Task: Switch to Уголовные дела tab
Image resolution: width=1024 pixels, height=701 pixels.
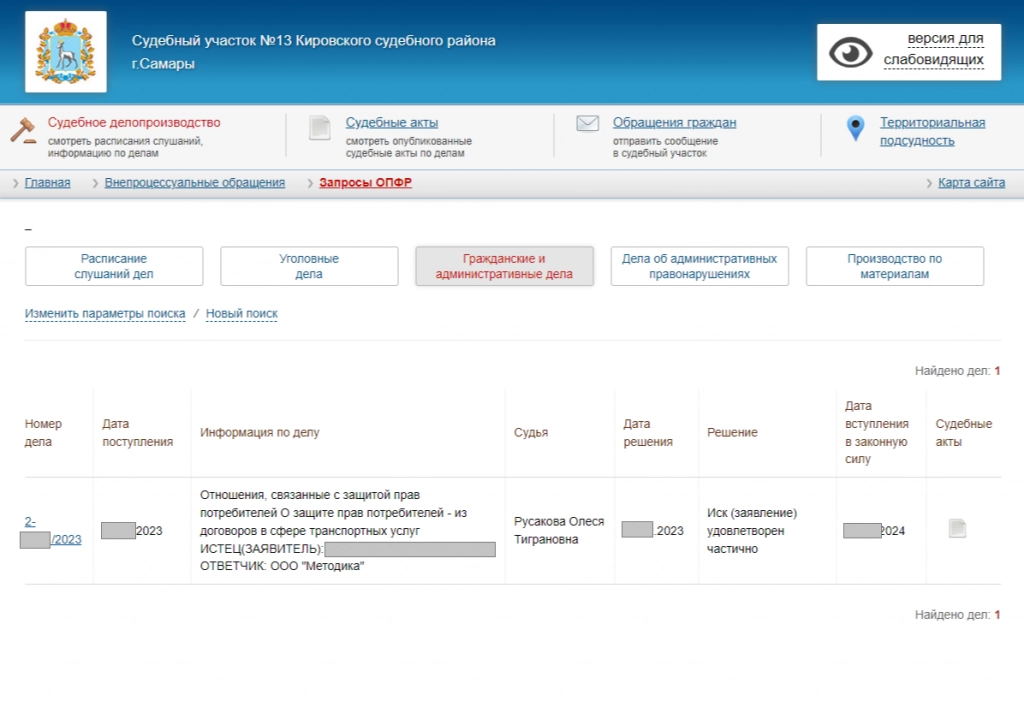Action: 309,266
